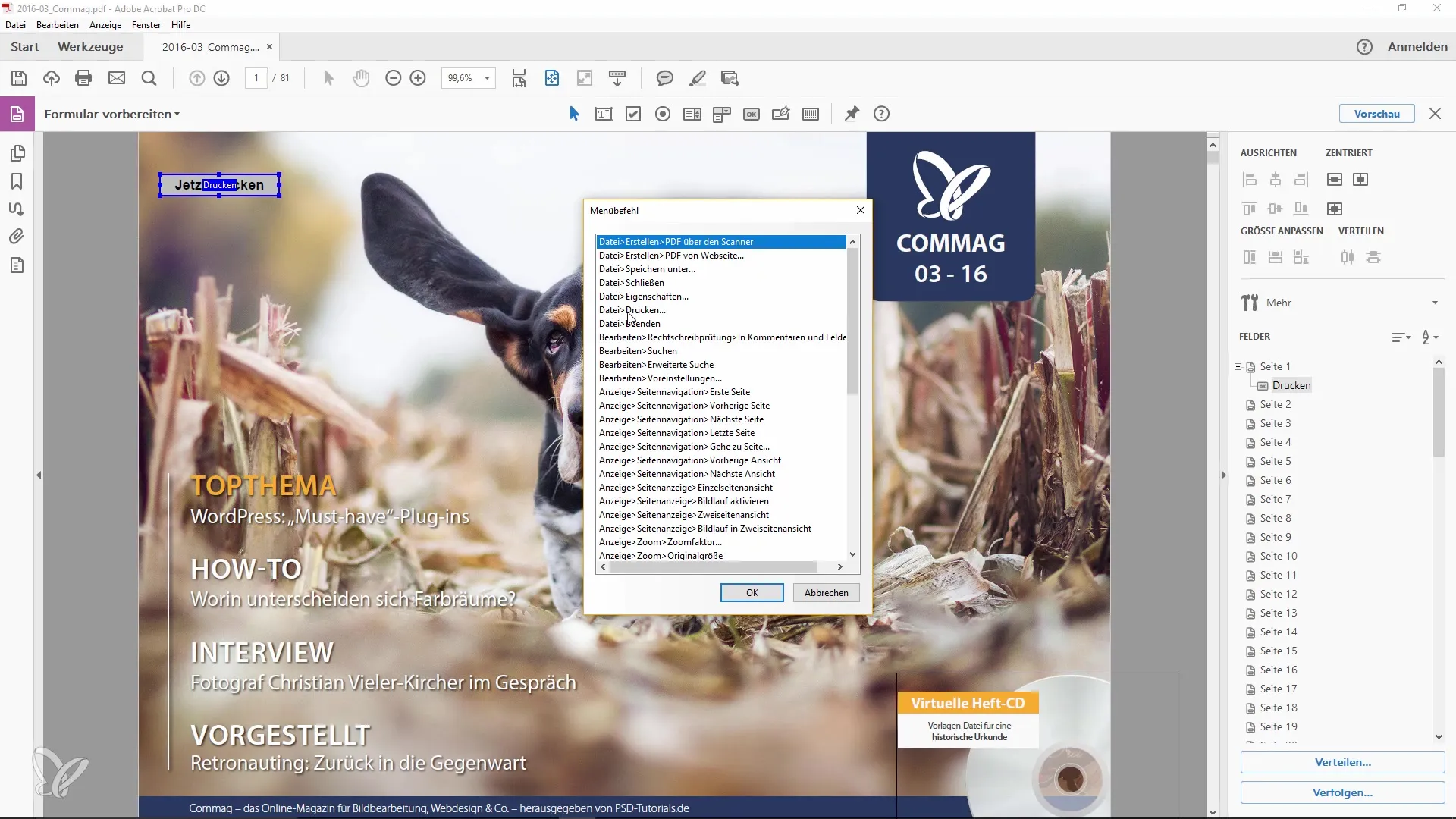
Task: Click center horizontally icon under Zentriert
Action: 1335,180
